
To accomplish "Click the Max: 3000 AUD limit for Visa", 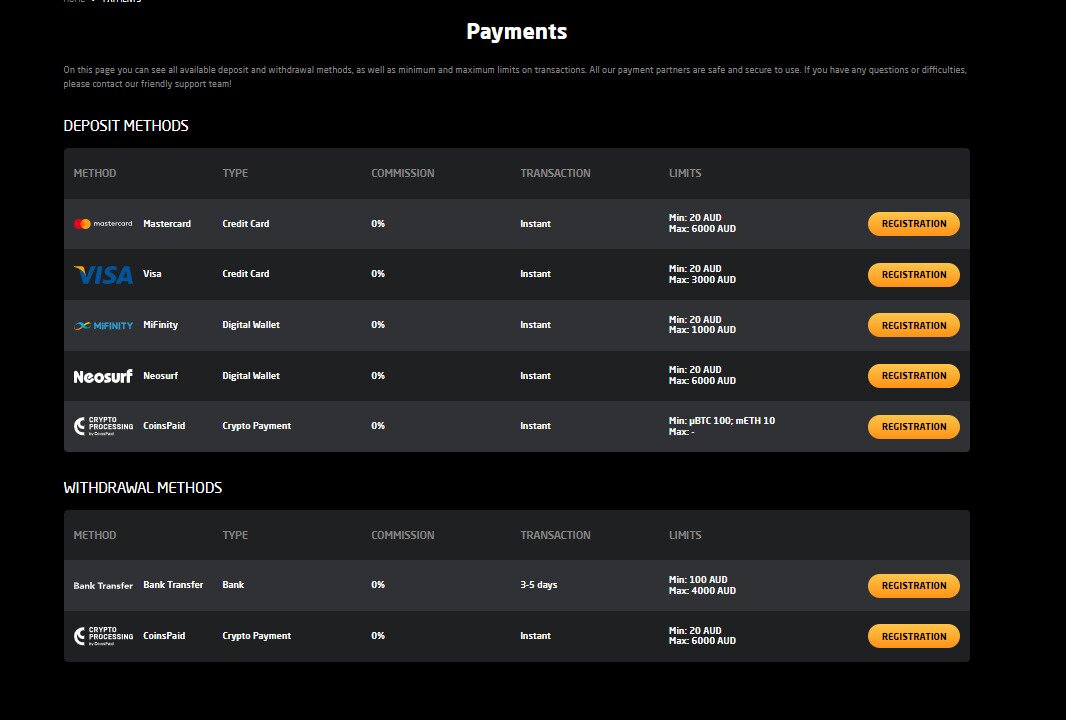I will 702,280.
